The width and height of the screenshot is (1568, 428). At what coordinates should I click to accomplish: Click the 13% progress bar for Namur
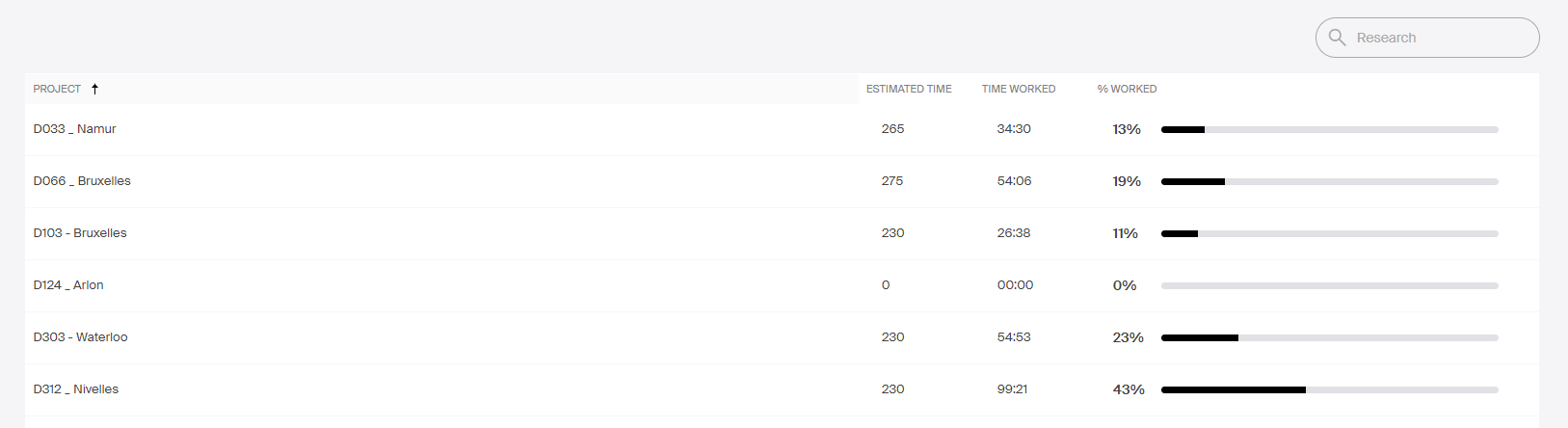(1330, 129)
